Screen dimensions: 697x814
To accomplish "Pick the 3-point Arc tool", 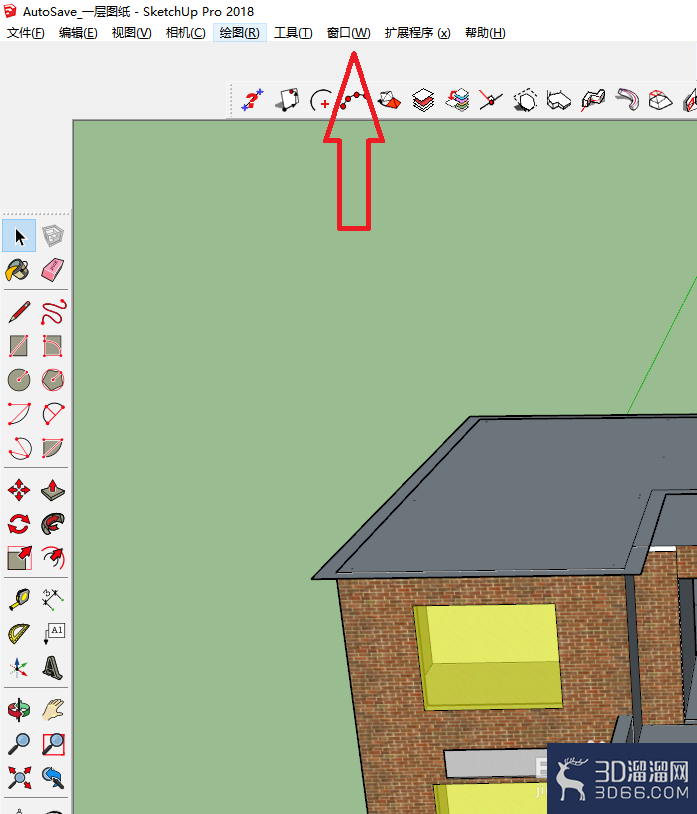I will [x=20, y=448].
